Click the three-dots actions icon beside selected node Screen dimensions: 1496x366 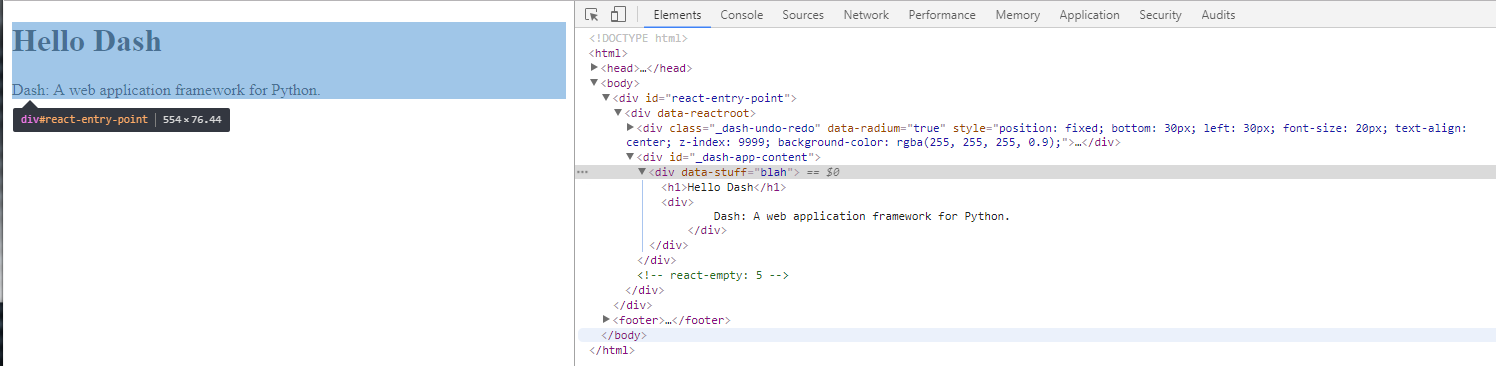coord(582,172)
